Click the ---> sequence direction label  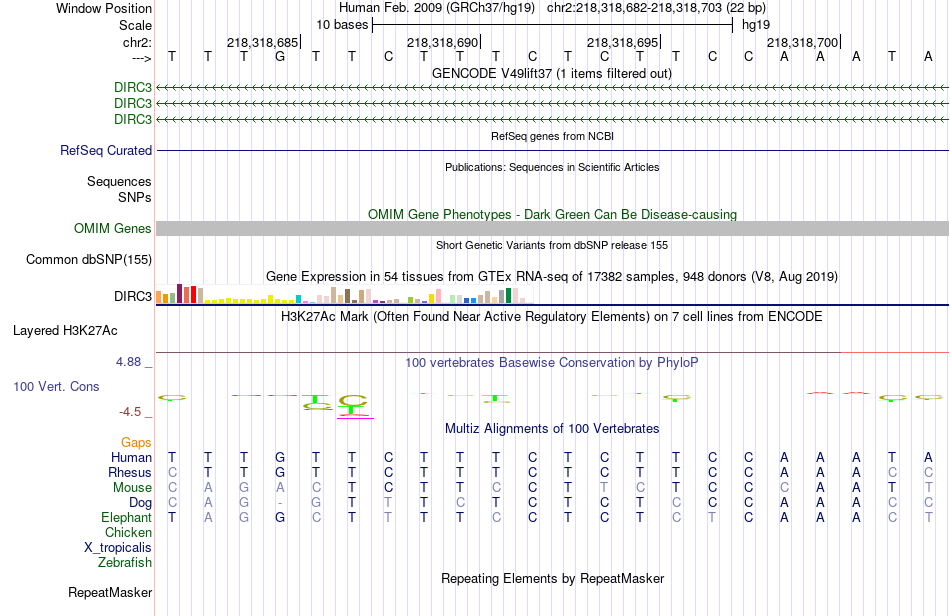point(141,58)
